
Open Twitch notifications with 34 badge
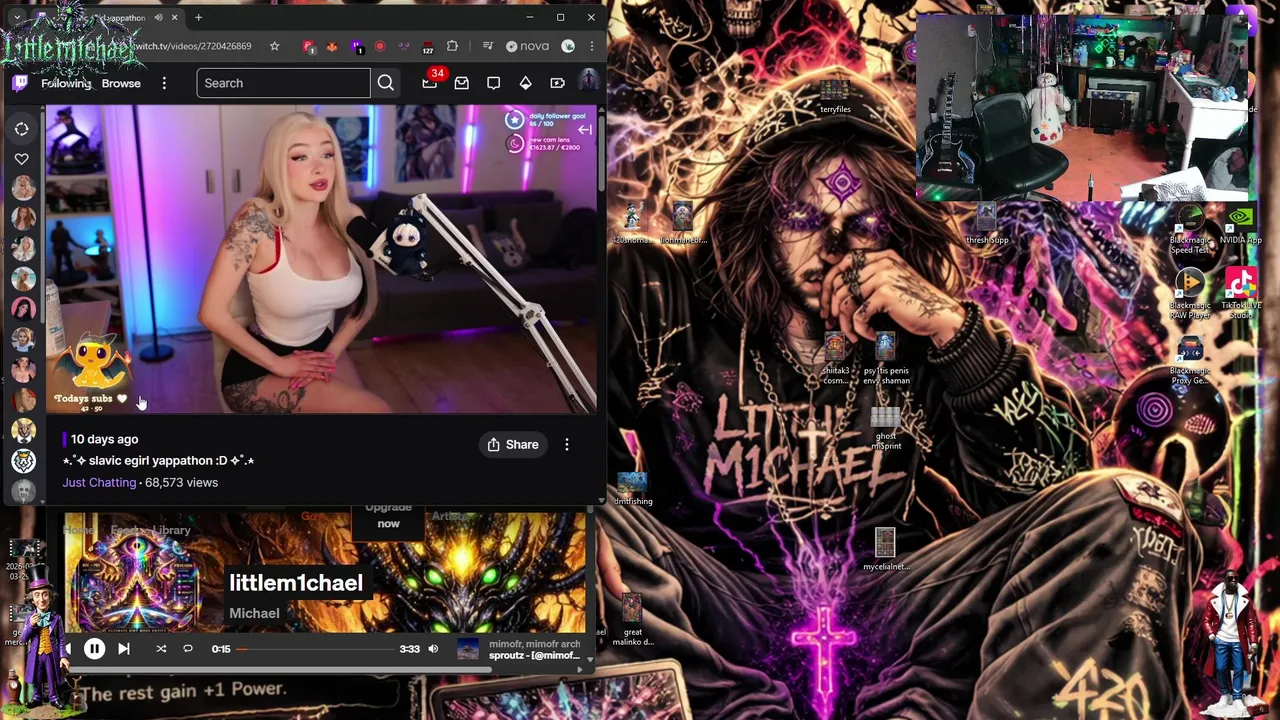[430, 83]
